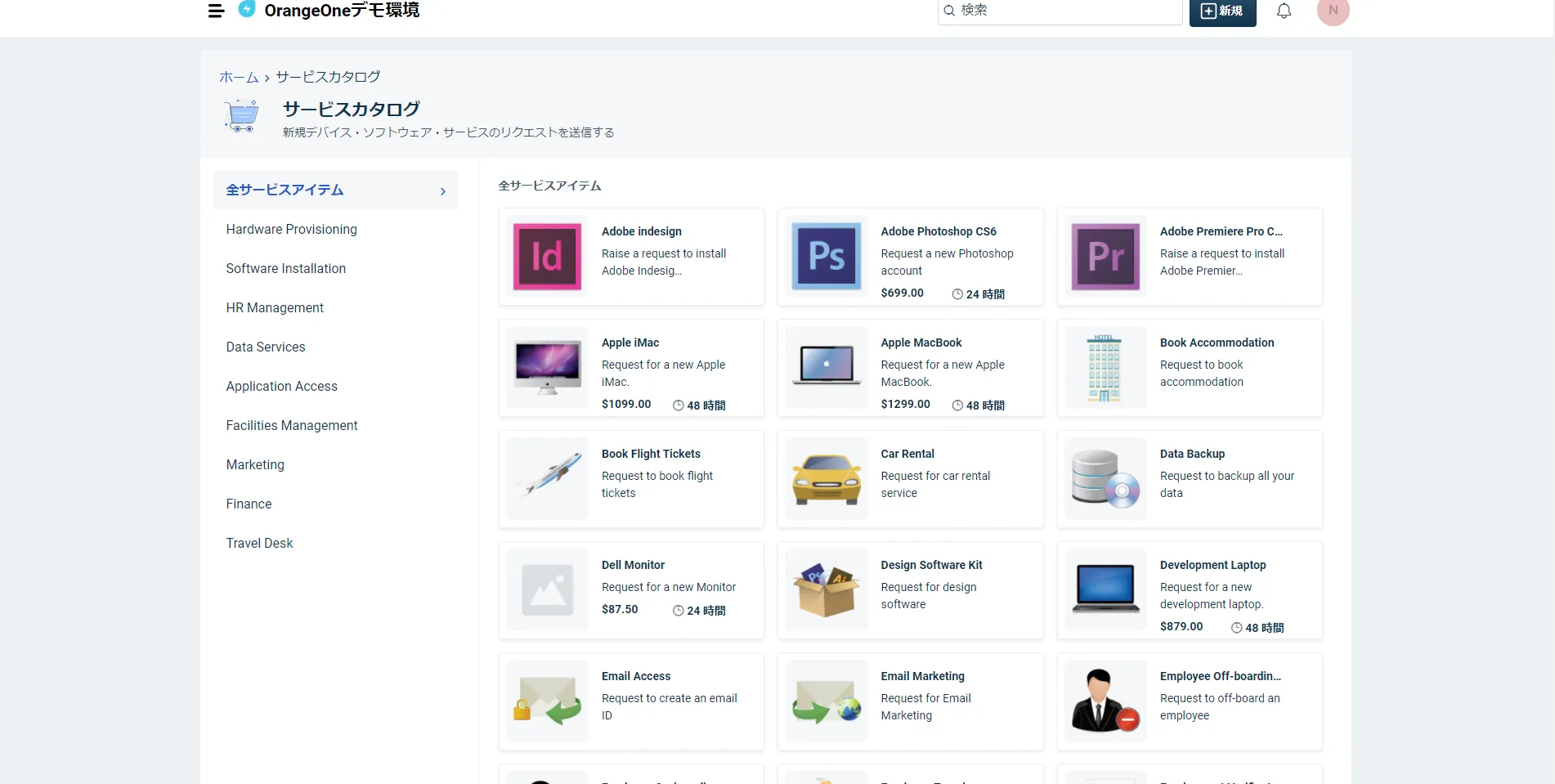
Task: Open Book Flight Tickets item title
Action: click(x=651, y=454)
